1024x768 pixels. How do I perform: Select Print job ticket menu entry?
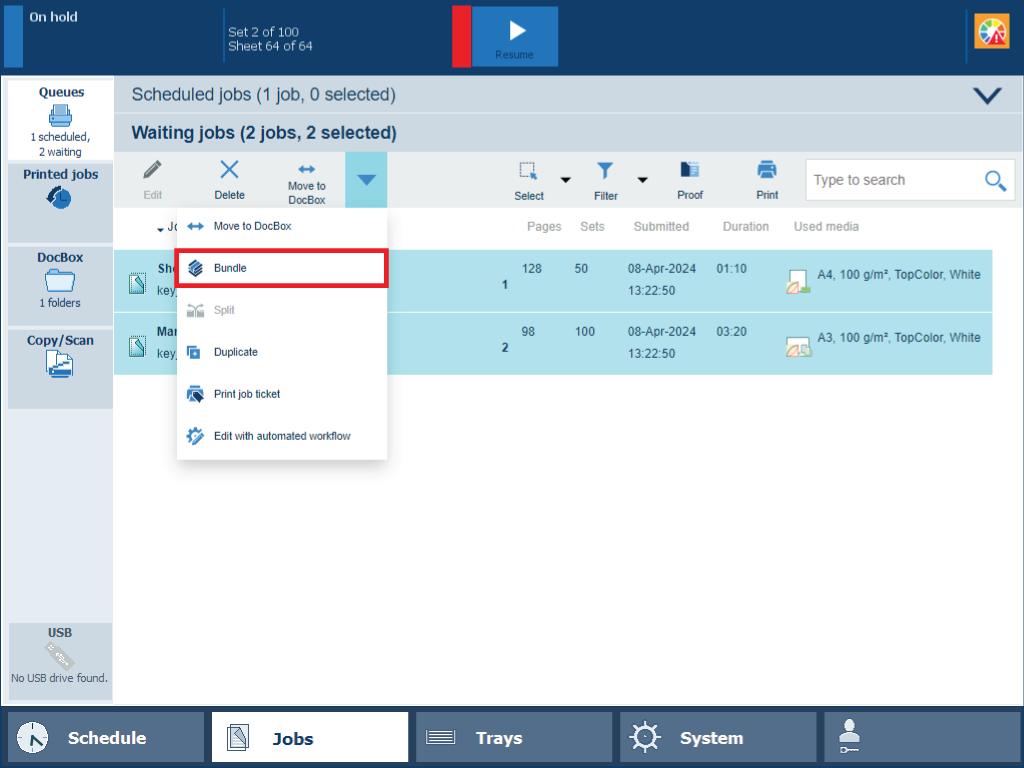coord(281,394)
